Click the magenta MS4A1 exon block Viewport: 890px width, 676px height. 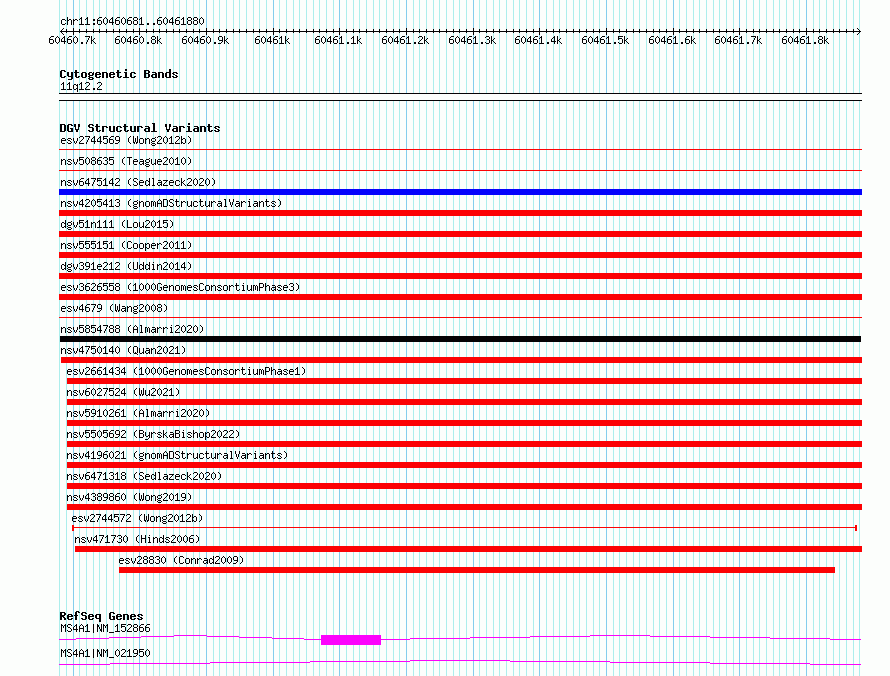coord(351,640)
